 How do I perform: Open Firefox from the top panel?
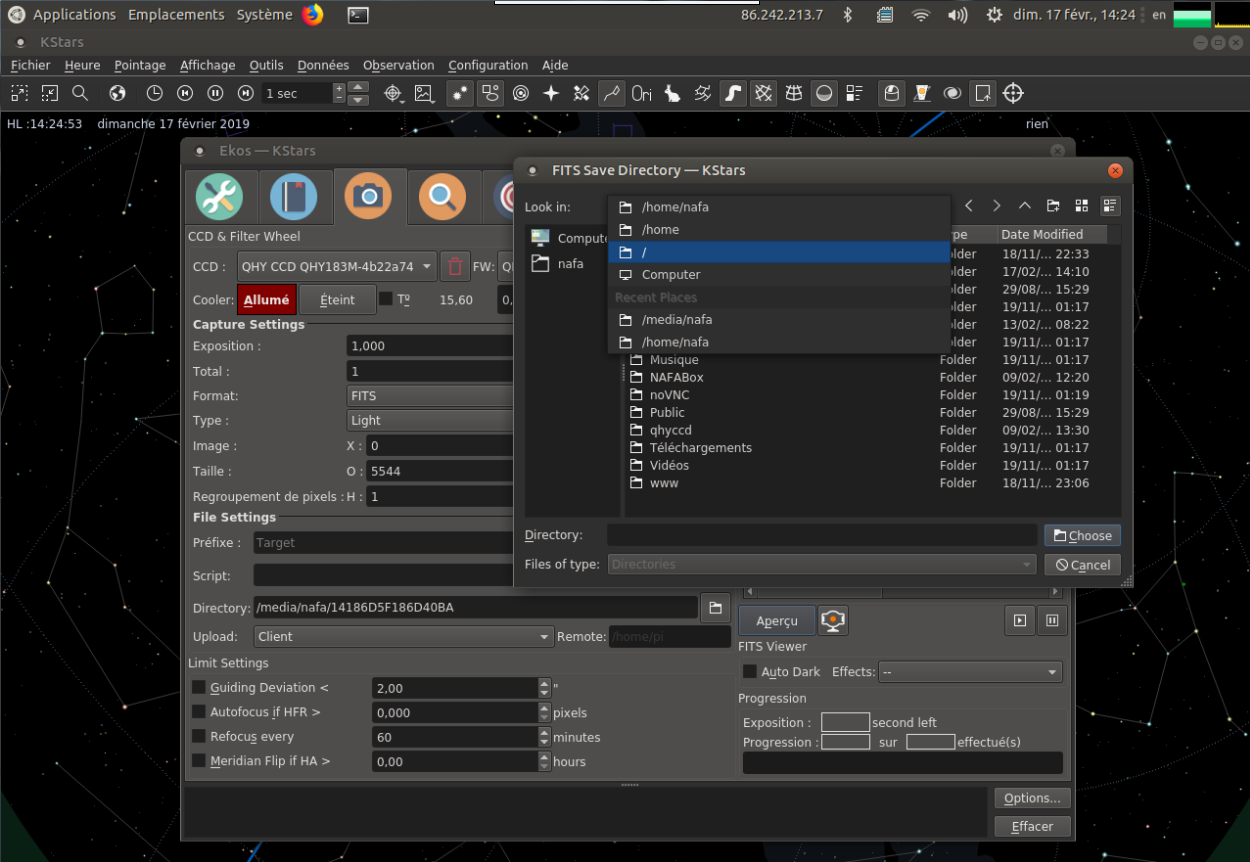(x=313, y=15)
